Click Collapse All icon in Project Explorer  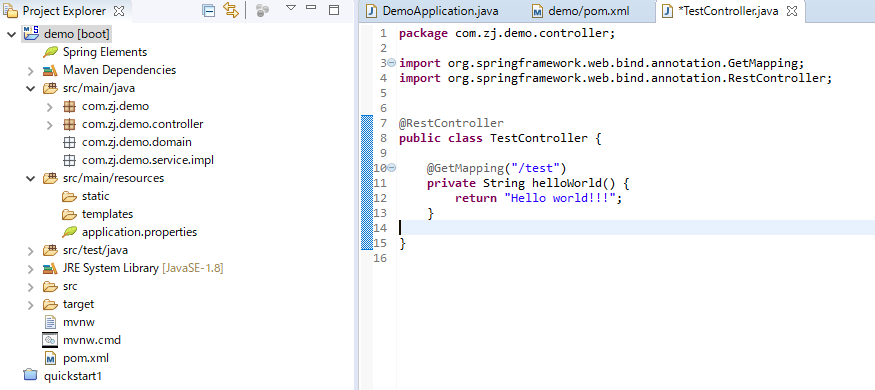(209, 10)
